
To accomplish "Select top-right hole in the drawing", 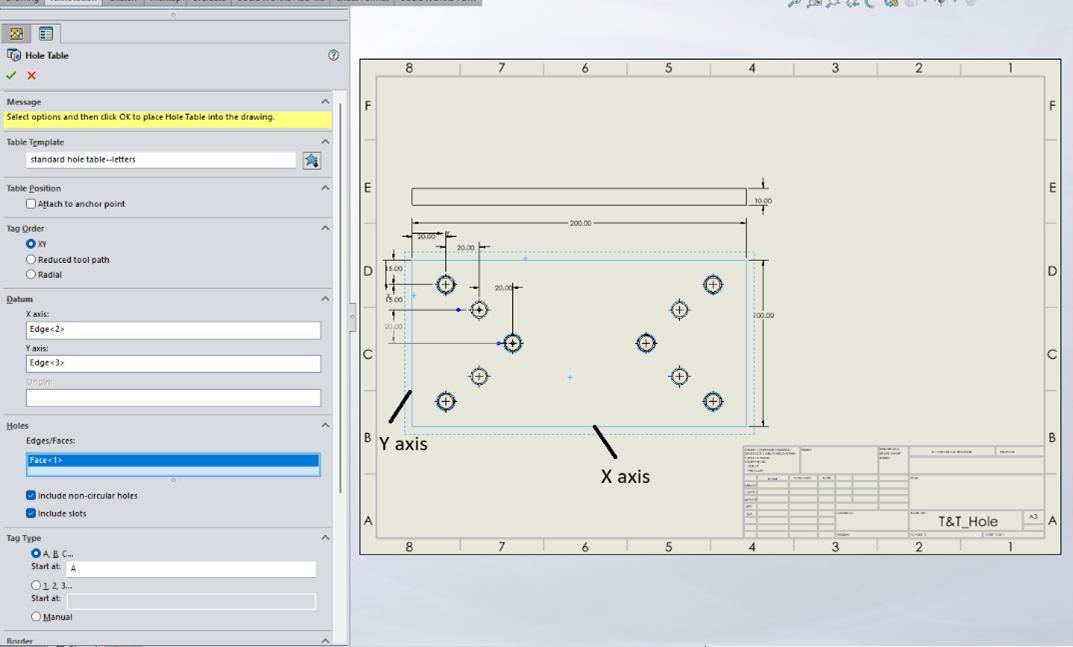I will [712, 285].
